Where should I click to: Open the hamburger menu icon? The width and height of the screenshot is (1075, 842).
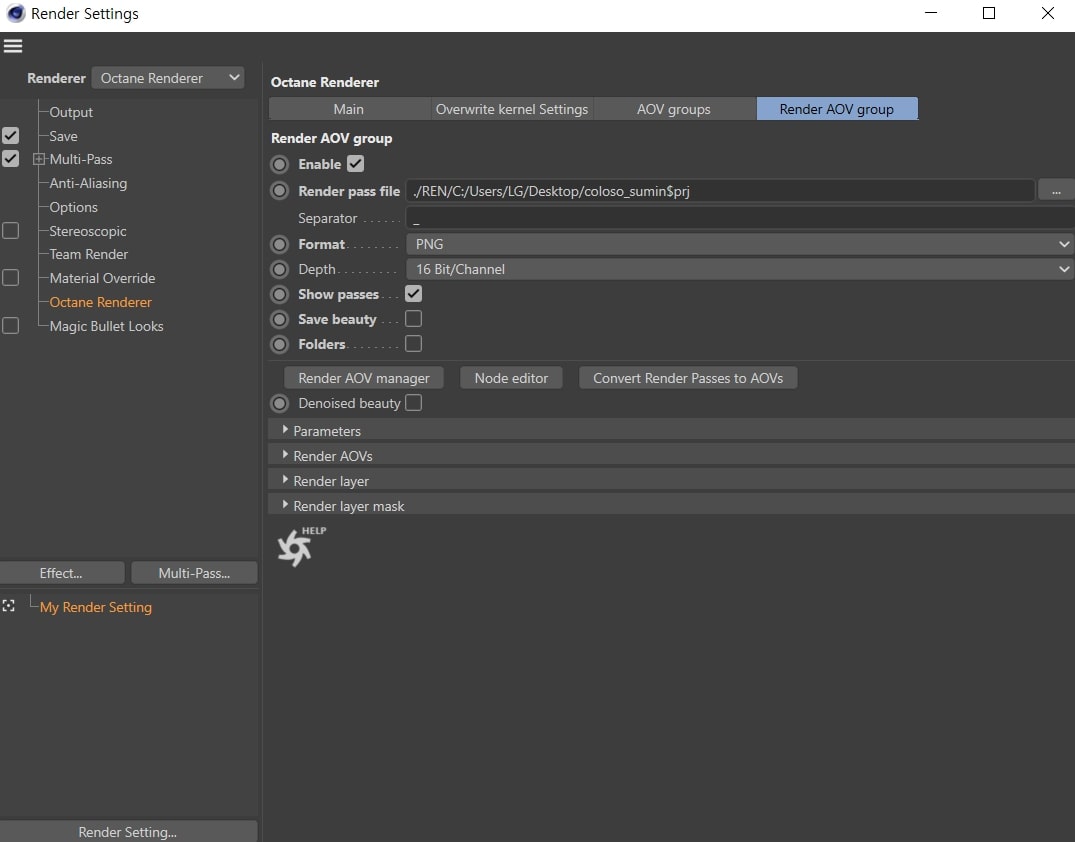click(13, 46)
